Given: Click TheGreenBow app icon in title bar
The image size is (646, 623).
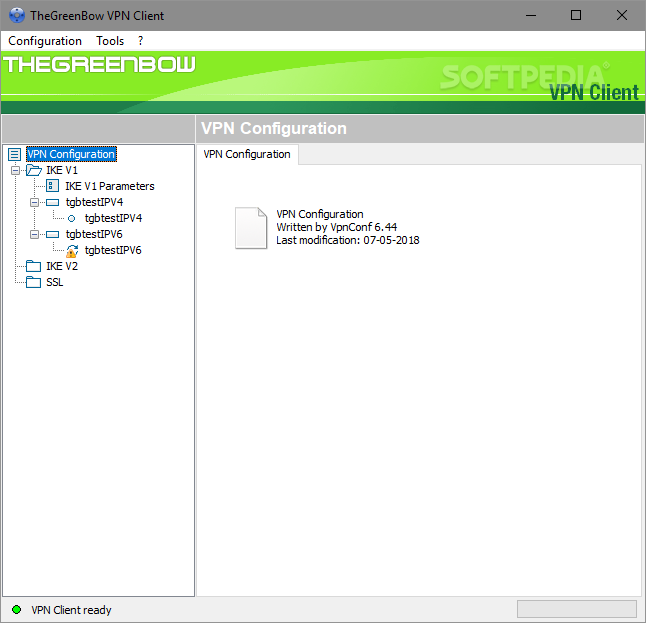Looking at the screenshot, I should pyautogui.click(x=17, y=15).
